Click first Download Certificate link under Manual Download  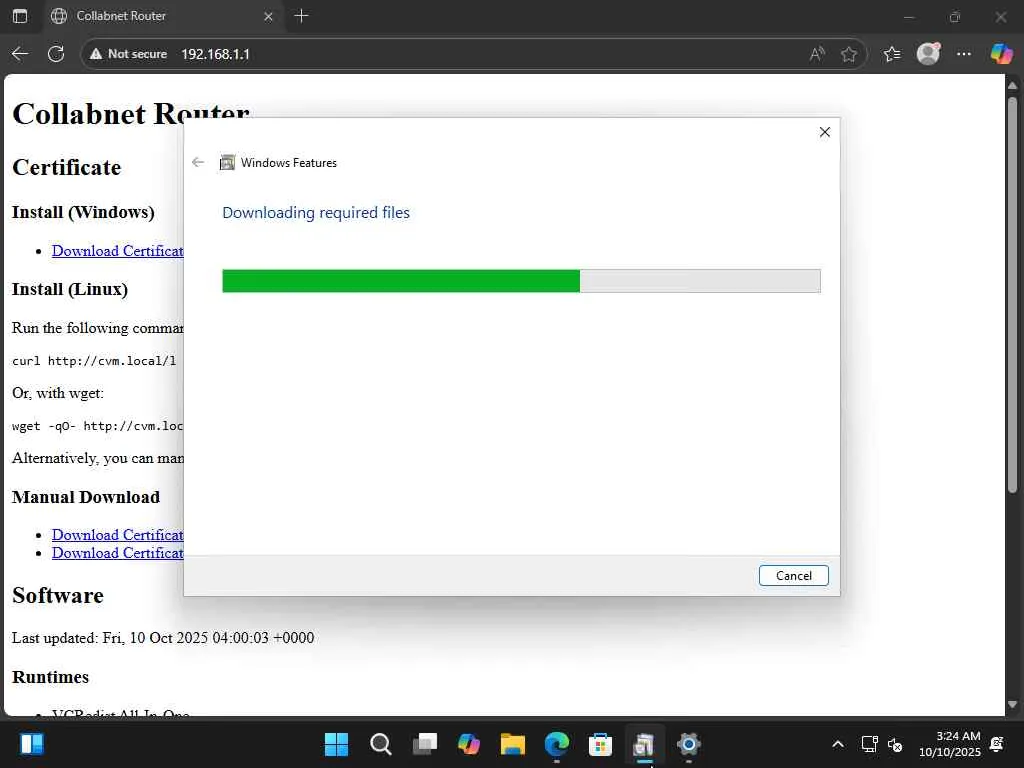pos(118,535)
